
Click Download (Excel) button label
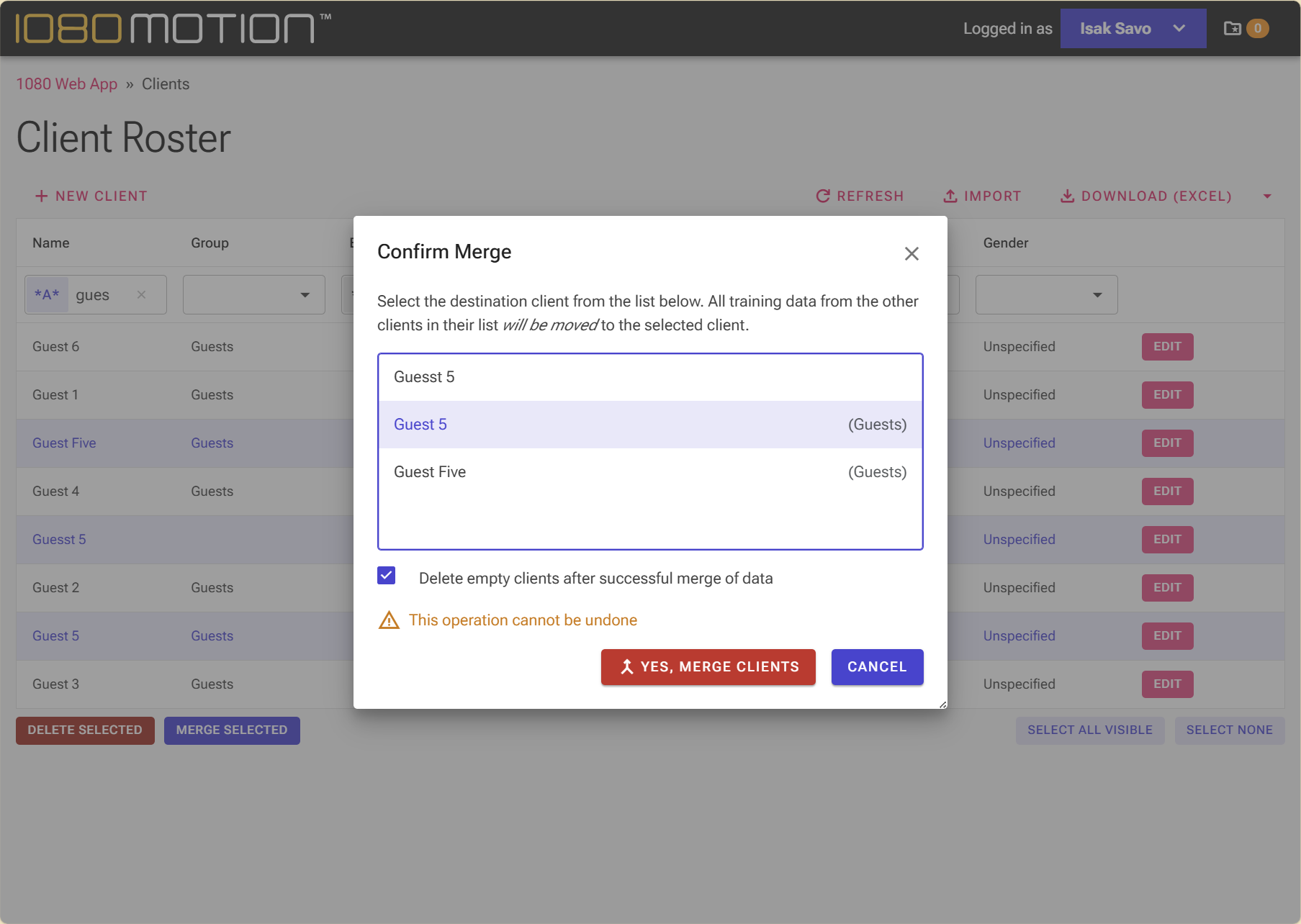click(x=1156, y=196)
